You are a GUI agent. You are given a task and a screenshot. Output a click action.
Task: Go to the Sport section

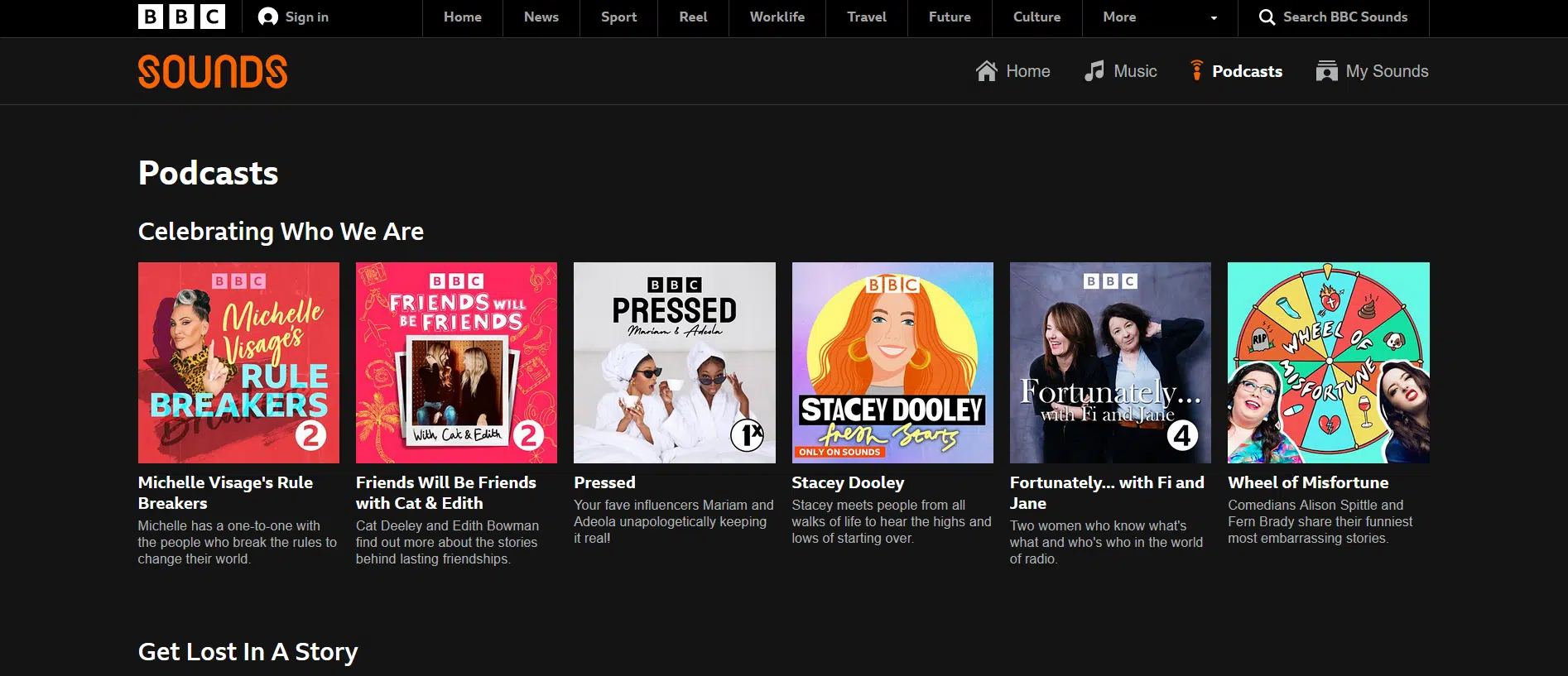618,17
